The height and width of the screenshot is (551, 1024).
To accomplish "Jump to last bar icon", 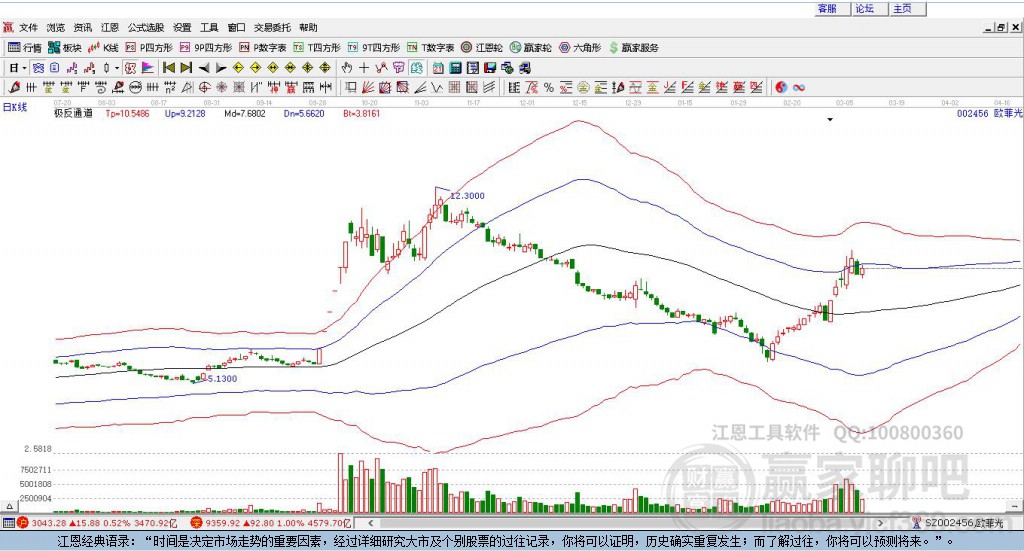I will click(186, 68).
